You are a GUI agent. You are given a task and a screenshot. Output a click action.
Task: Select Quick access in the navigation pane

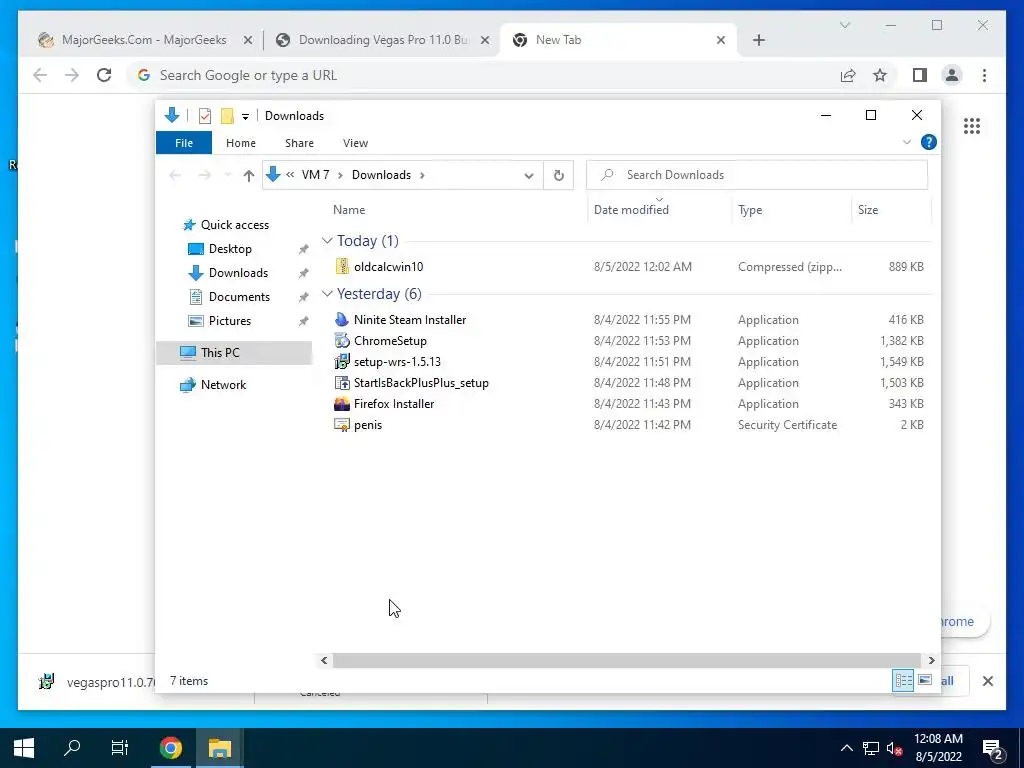click(x=234, y=225)
